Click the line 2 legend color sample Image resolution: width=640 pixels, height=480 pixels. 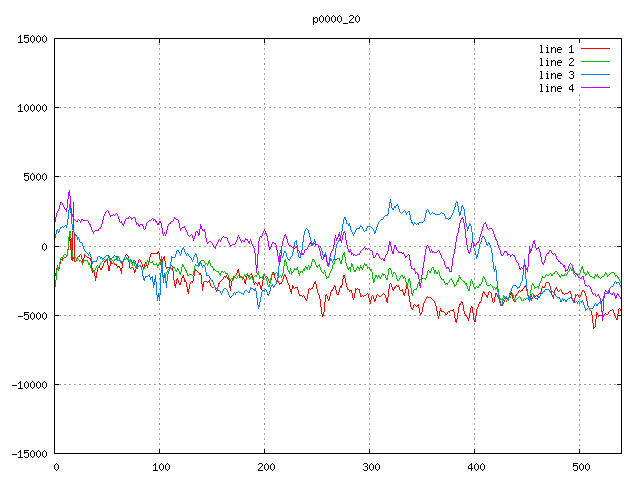coord(596,62)
